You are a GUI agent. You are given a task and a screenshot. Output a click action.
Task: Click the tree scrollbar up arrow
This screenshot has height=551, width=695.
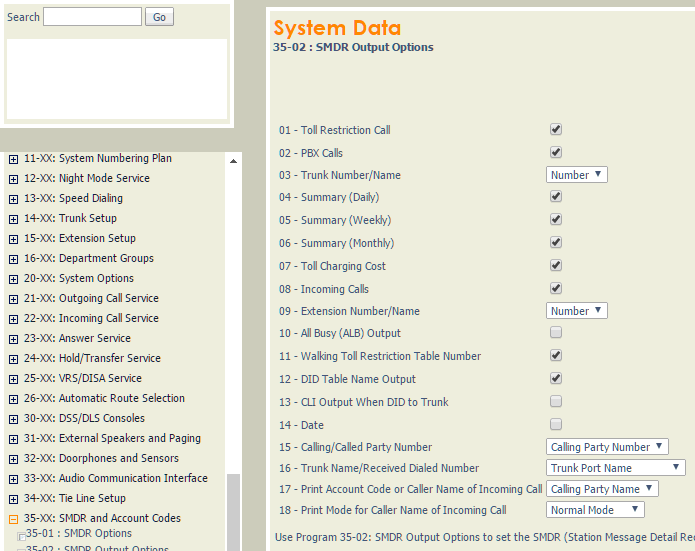click(x=234, y=161)
